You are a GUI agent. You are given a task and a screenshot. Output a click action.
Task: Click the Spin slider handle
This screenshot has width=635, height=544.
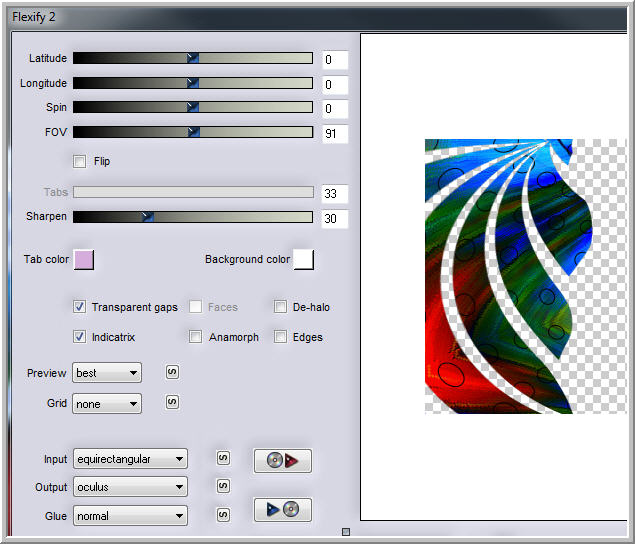point(193,107)
